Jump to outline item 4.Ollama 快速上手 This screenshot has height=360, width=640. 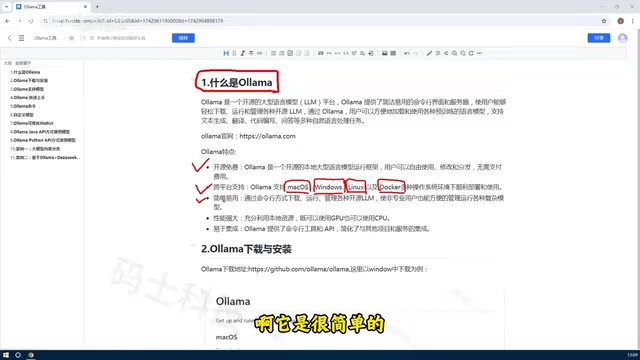[x=28, y=98]
